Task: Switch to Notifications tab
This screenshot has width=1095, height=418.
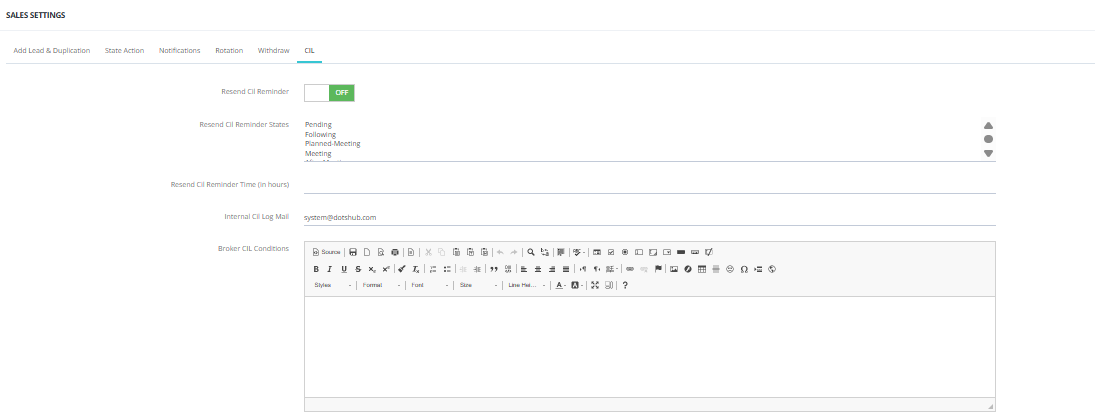Action: (x=179, y=50)
